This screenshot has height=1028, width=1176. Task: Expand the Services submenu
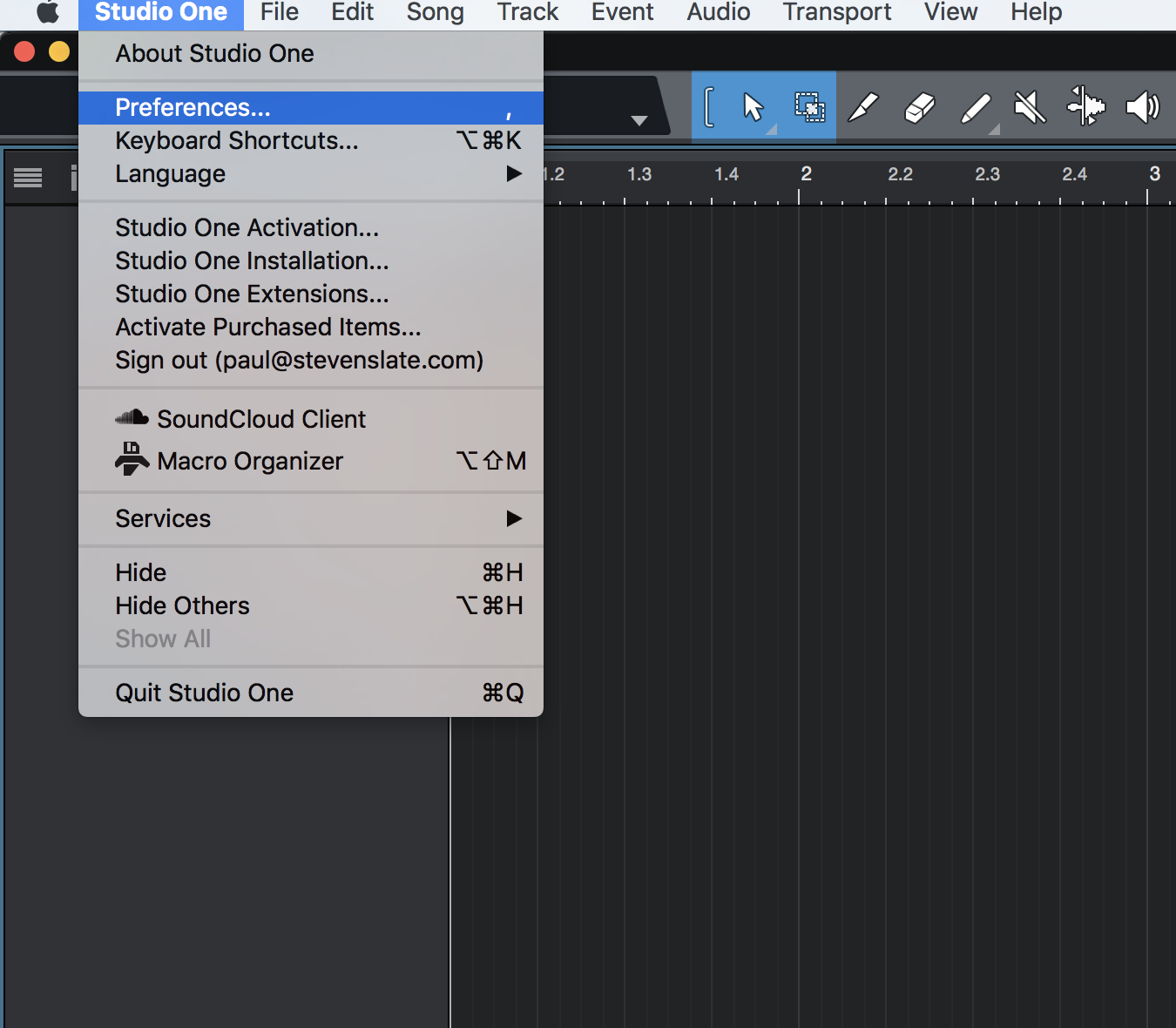point(311,518)
